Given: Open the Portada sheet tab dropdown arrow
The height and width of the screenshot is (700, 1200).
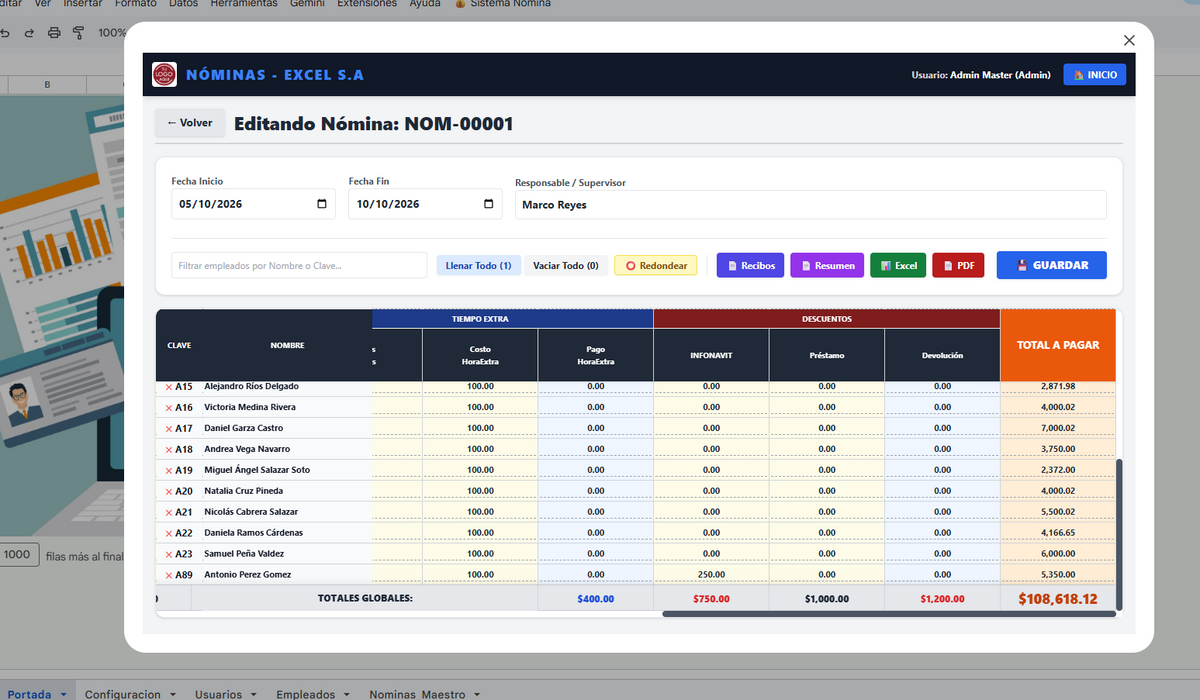Looking at the screenshot, I should pos(63,694).
